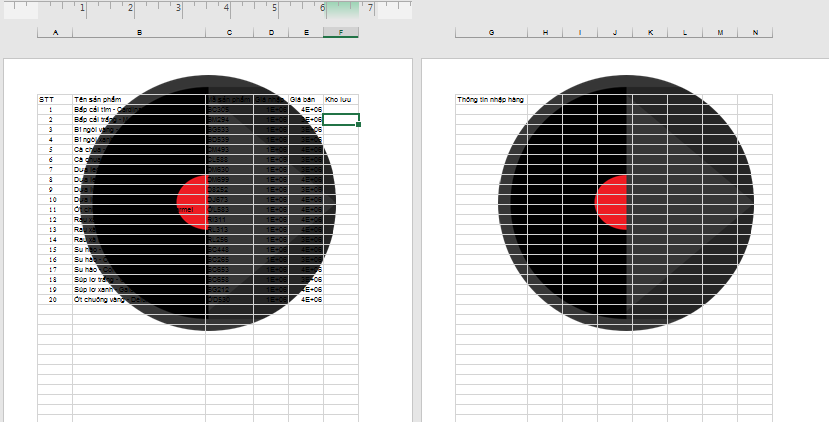Click ruler mark 7 at the page margin
Screen dimensions: 829x422
pyautogui.click(x=370, y=8)
